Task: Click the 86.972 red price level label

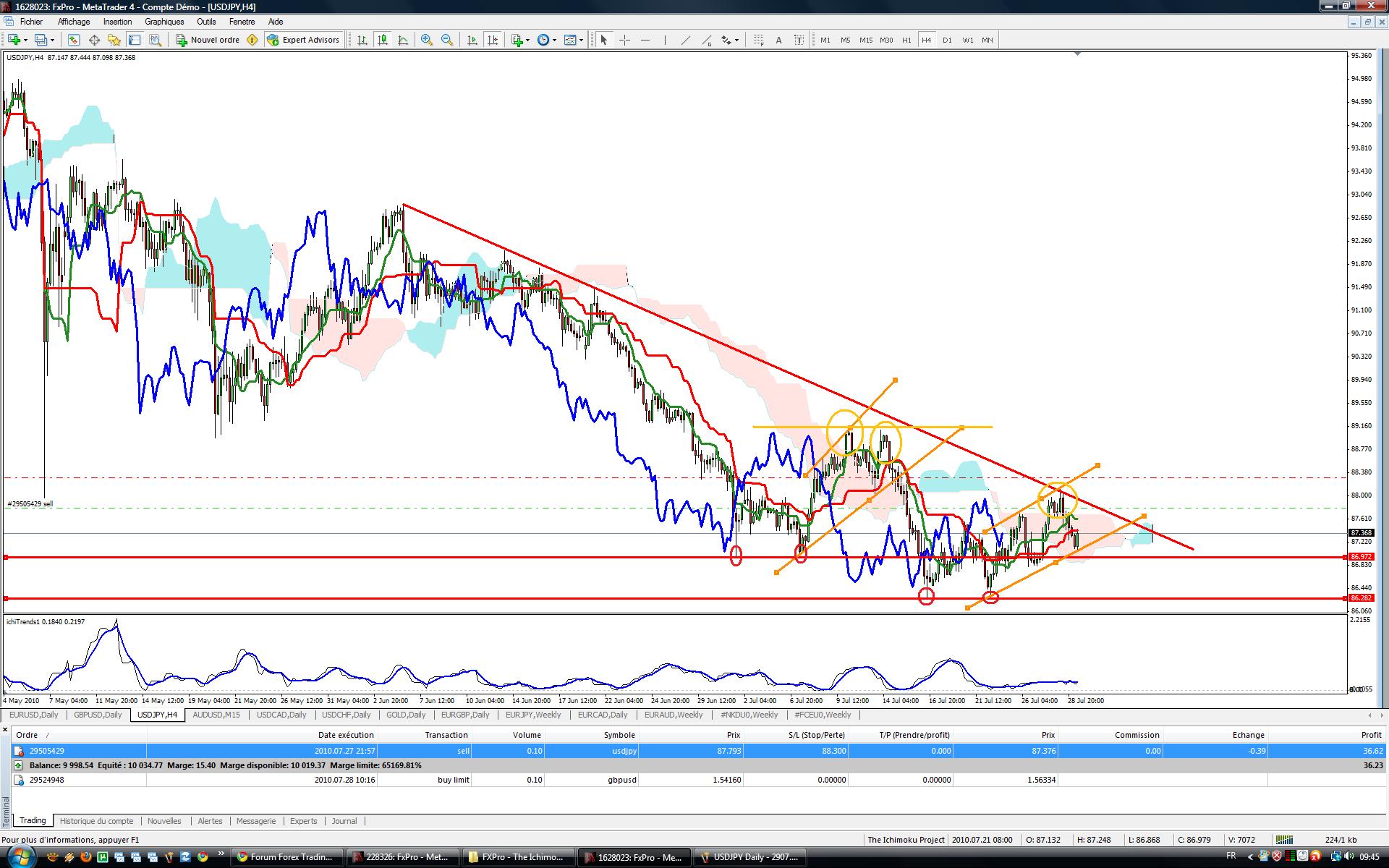Action: click(1361, 557)
